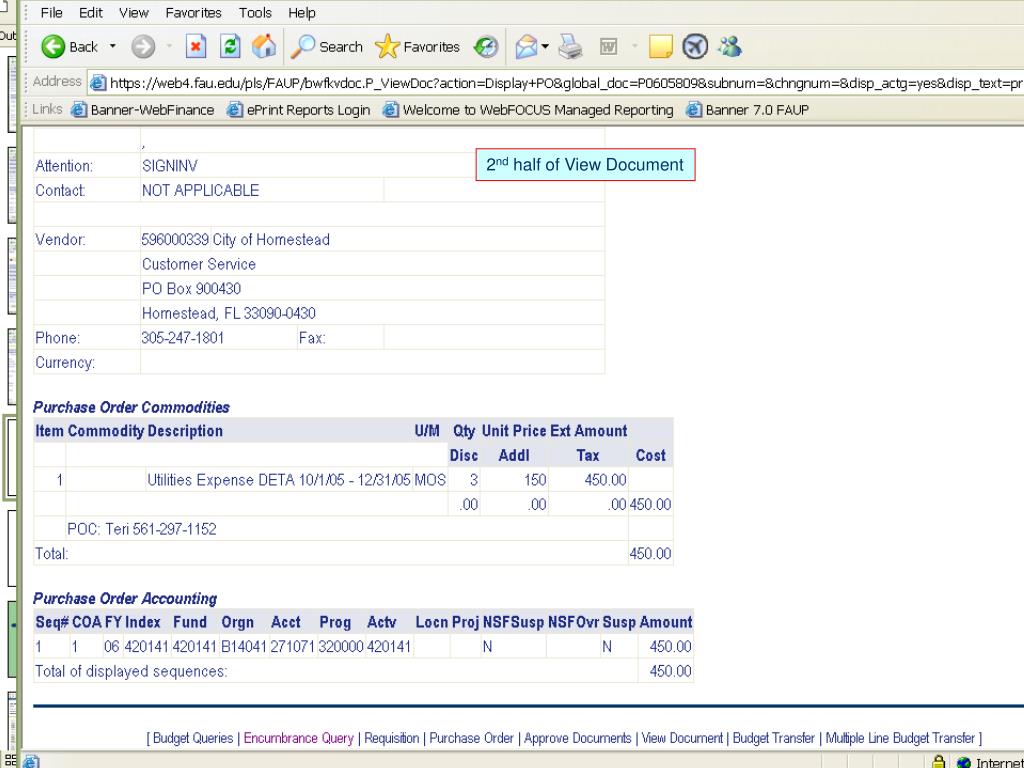
Task: Click the airplane circle toolbar icon
Action: coord(695,47)
